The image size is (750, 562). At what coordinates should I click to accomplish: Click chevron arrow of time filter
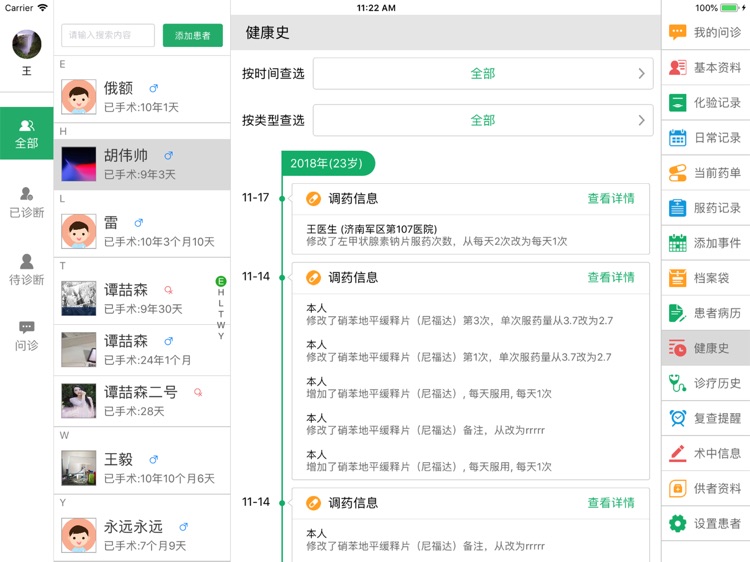click(641, 74)
